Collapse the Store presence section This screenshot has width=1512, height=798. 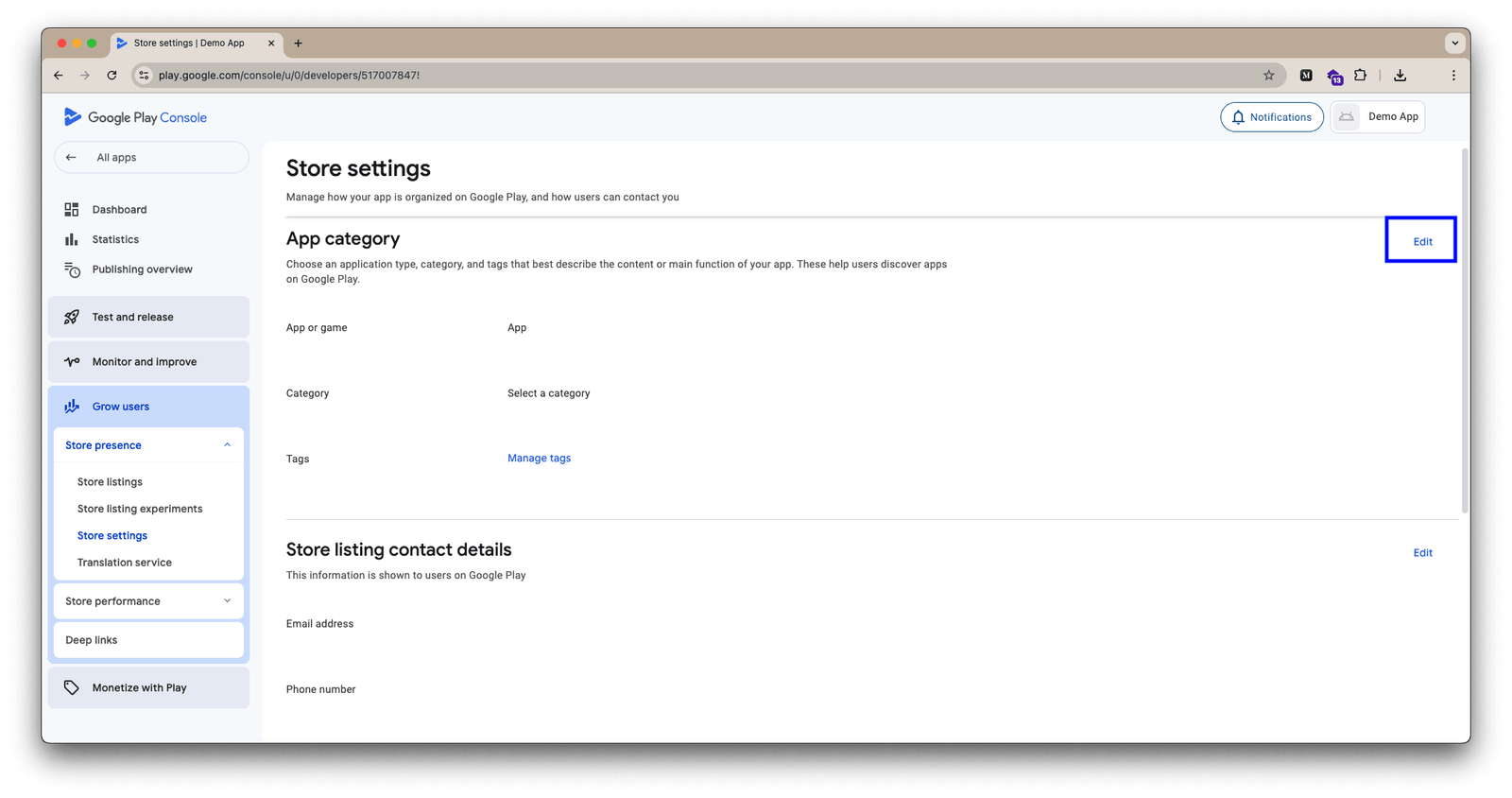227,445
